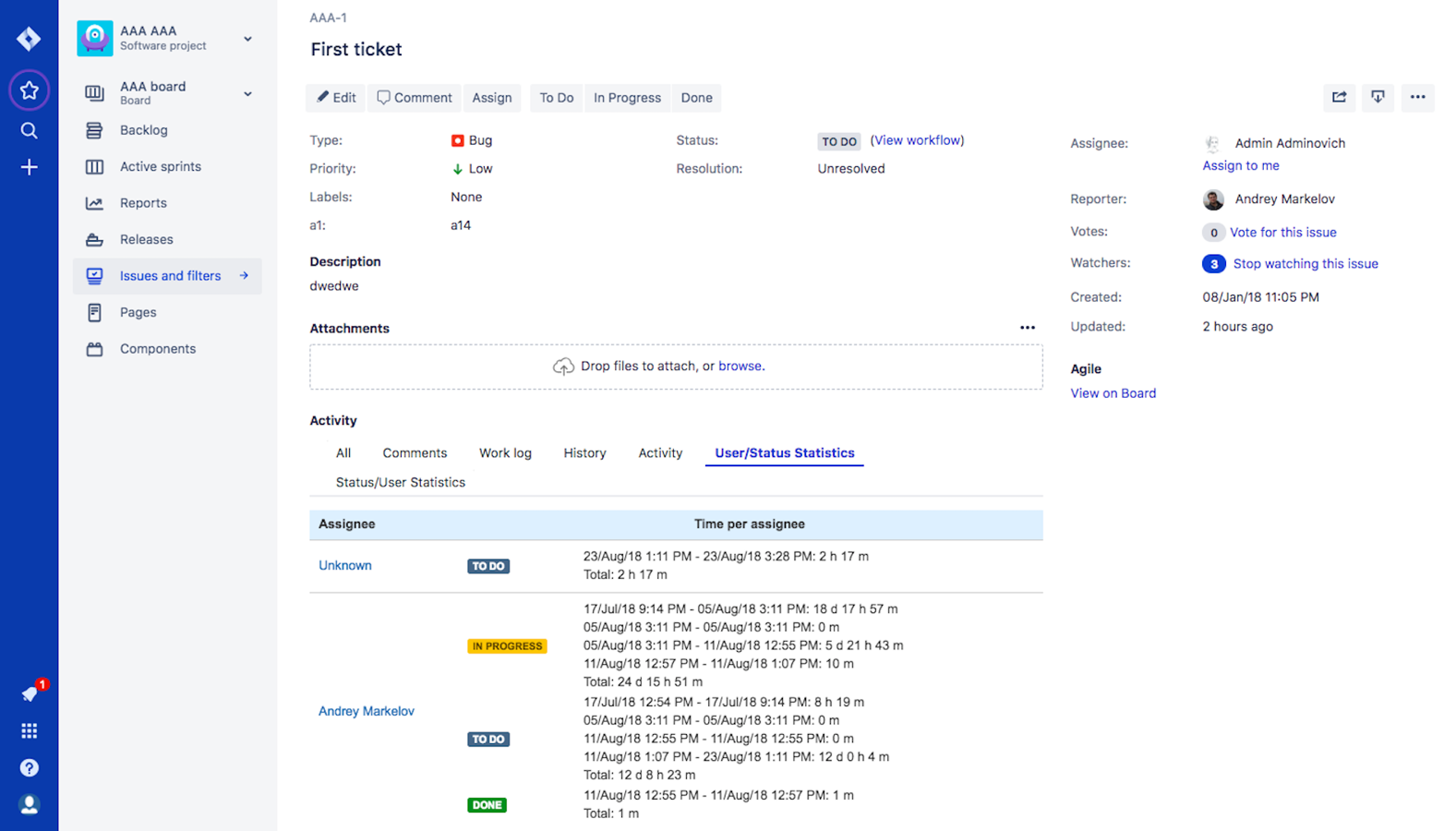Image resolution: width=1456 pixels, height=831 pixels.
Task: Click the Reports chart icon
Action: coord(94,203)
